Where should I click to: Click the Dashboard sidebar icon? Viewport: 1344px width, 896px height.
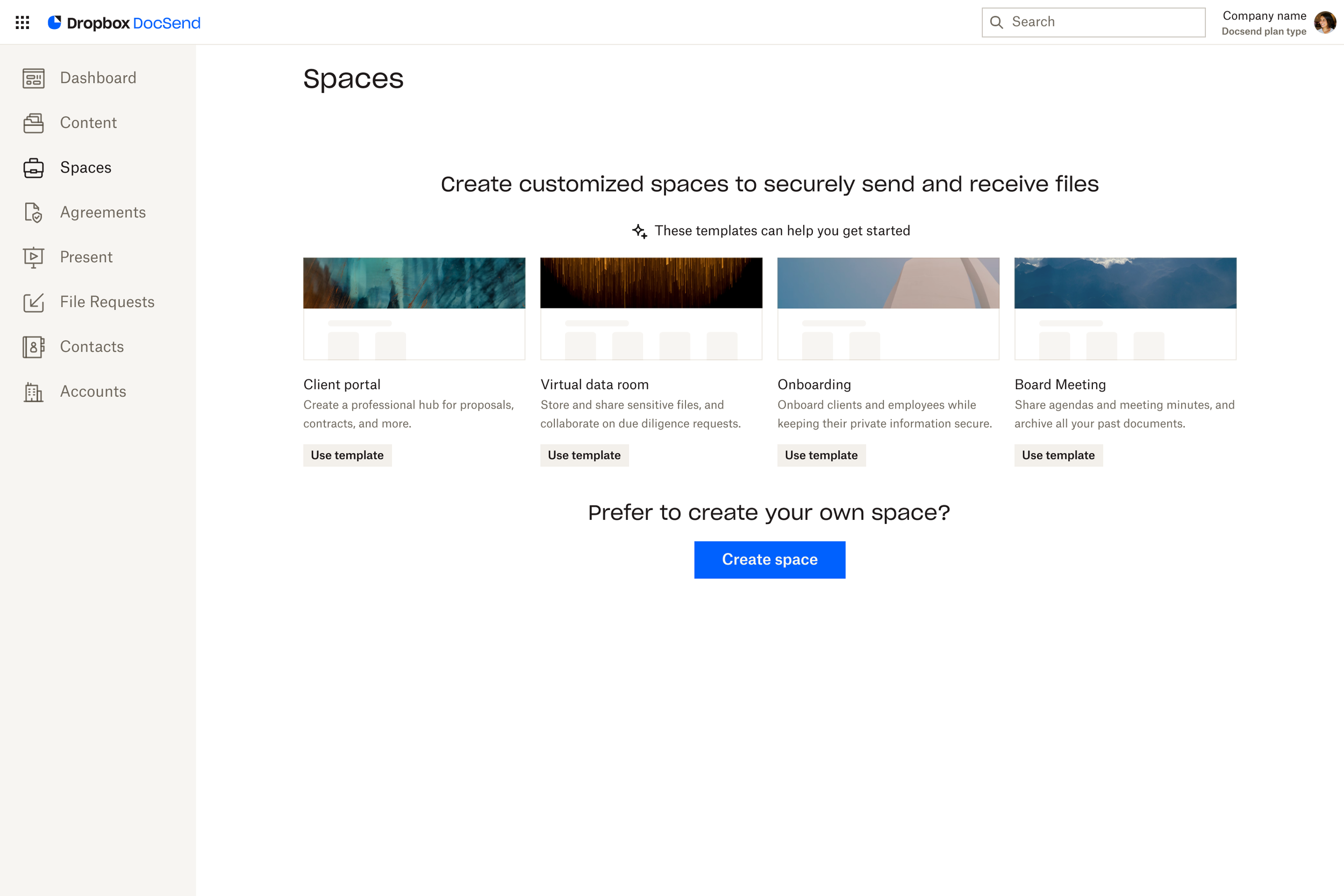(x=33, y=78)
